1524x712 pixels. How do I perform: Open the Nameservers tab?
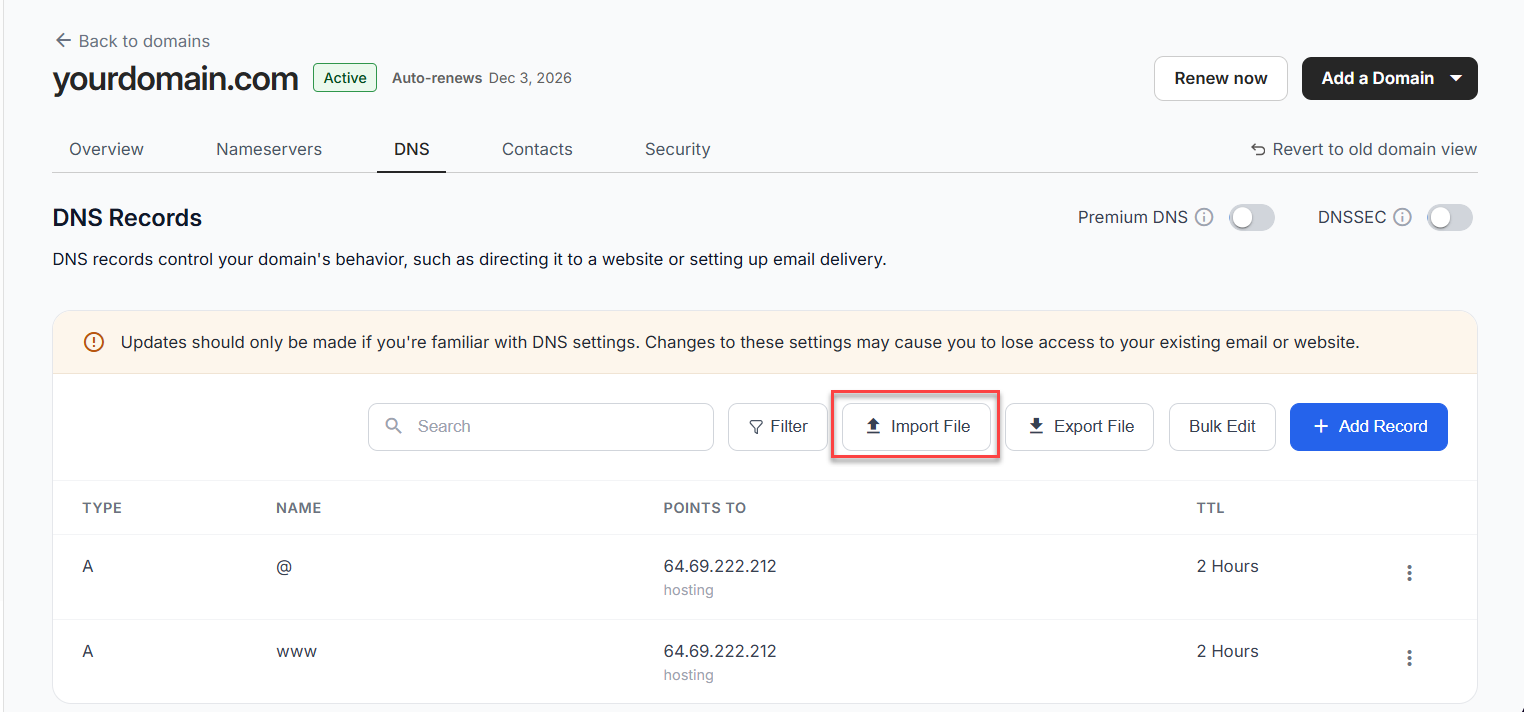click(x=269, y=149)
